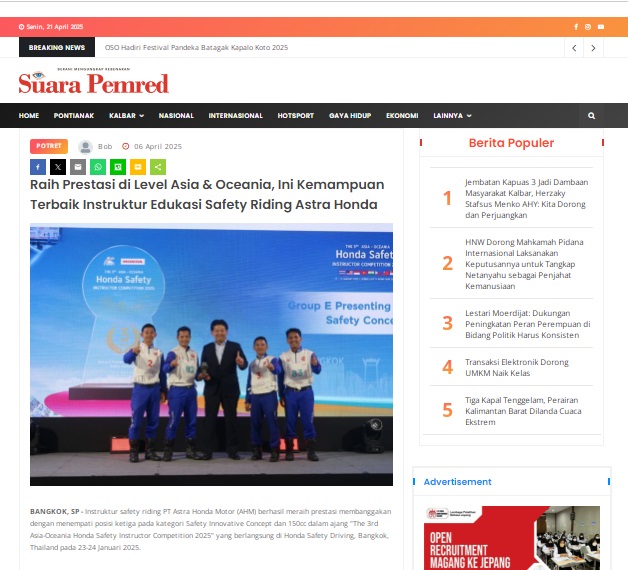Expand the Lainnya menu dropdown
The height and width of the screenshot is (570, 628).
(x=452, y=116)
